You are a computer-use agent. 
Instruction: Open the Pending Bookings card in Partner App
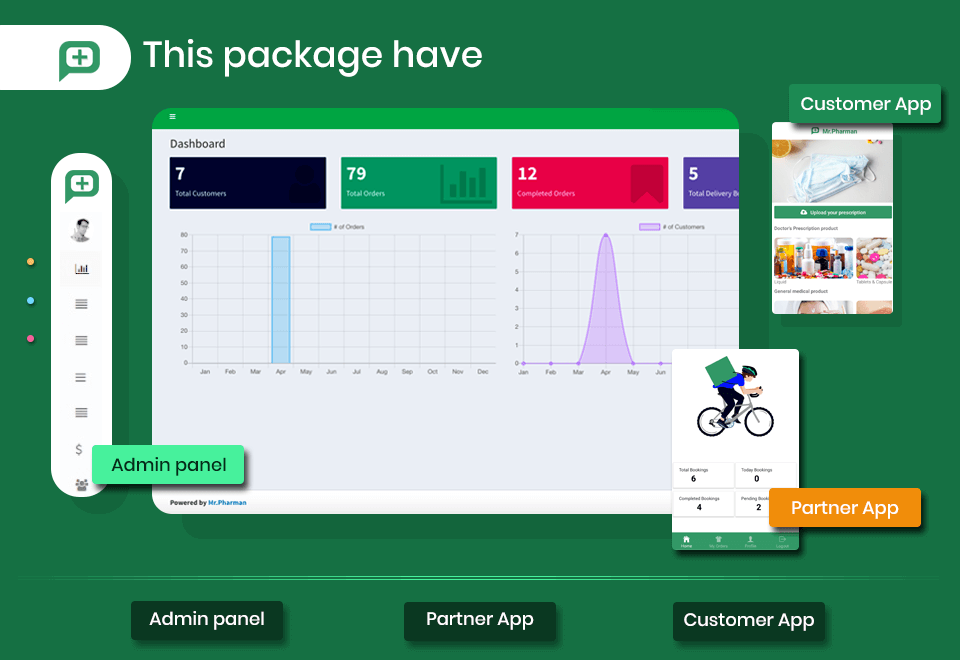[752, 504]
